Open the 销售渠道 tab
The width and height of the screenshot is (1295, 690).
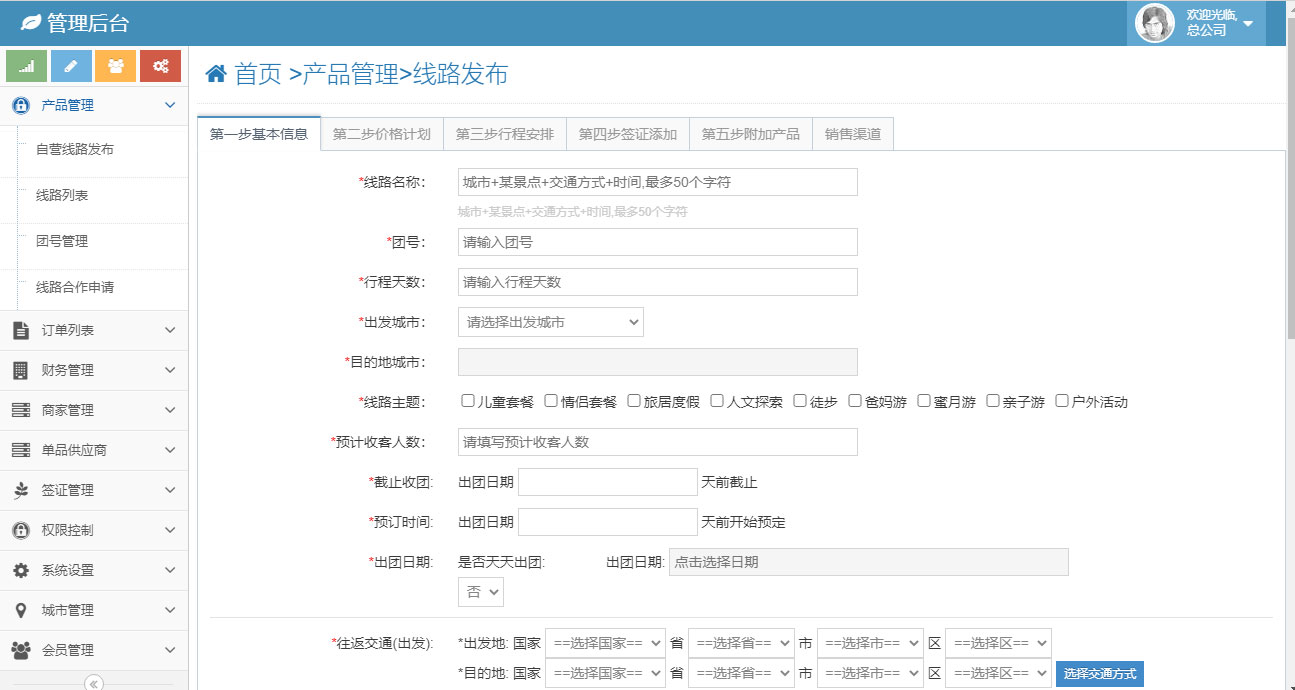[x=853, y=134]
